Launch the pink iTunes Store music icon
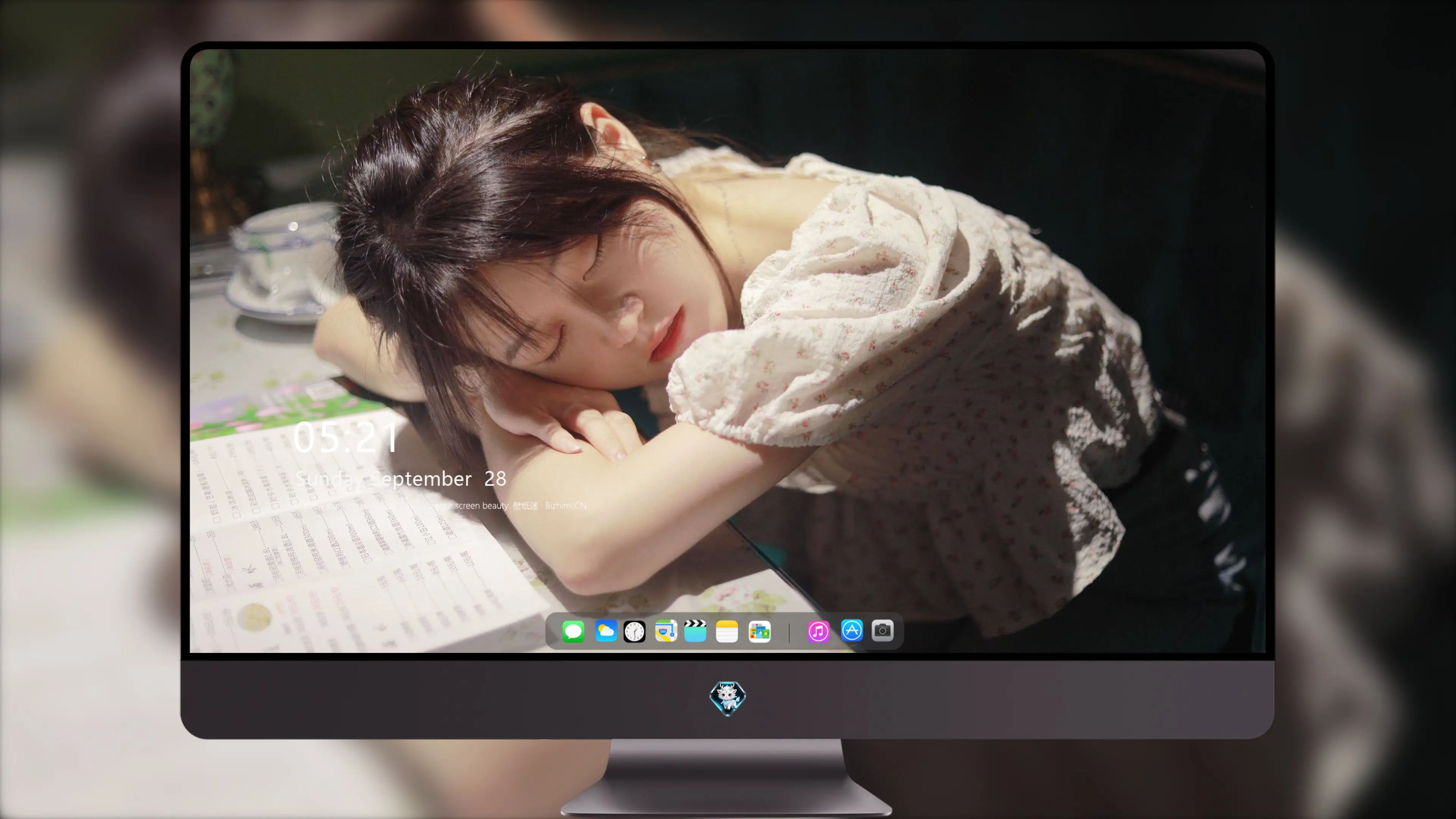 [819, 631]
